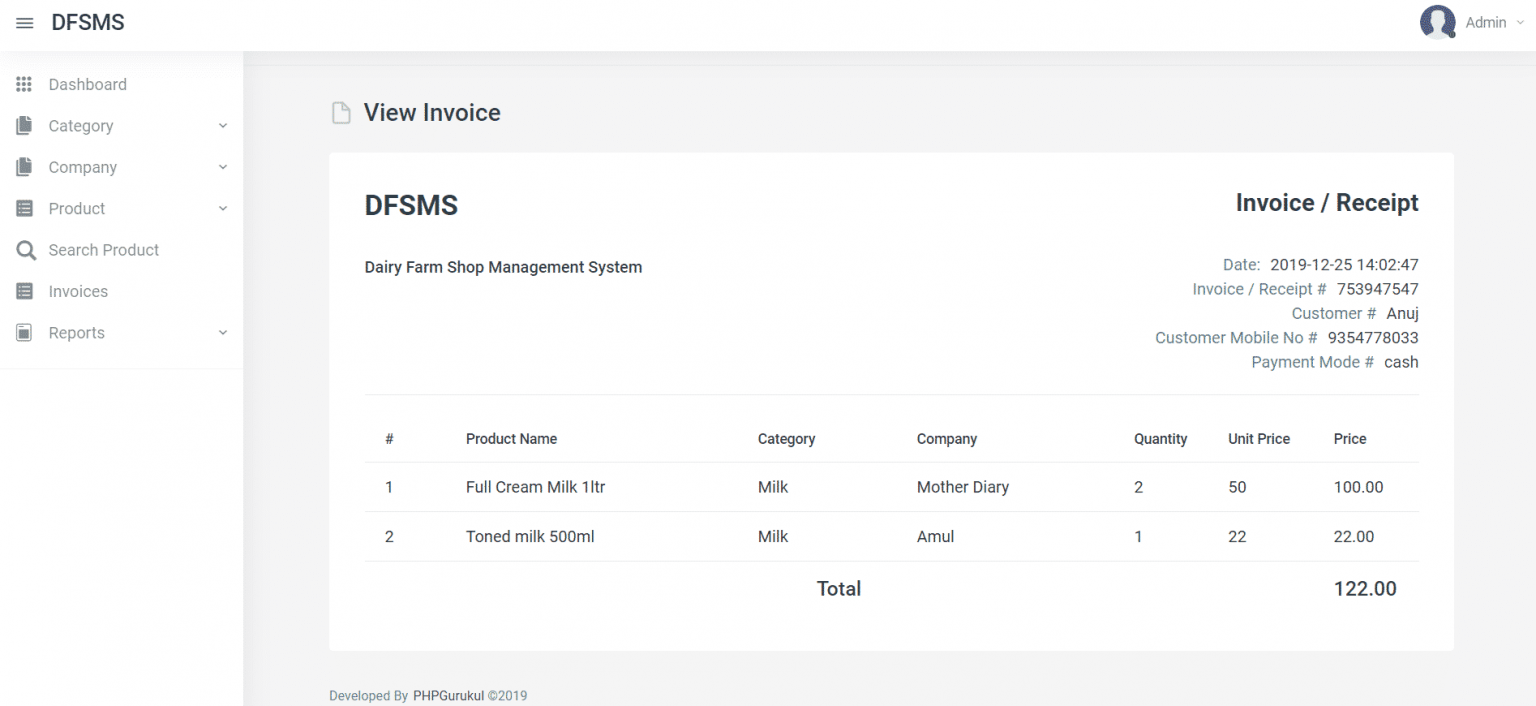Click the mobile number 9354778033
1536x706 pixels.
(x=1373, y=338)
